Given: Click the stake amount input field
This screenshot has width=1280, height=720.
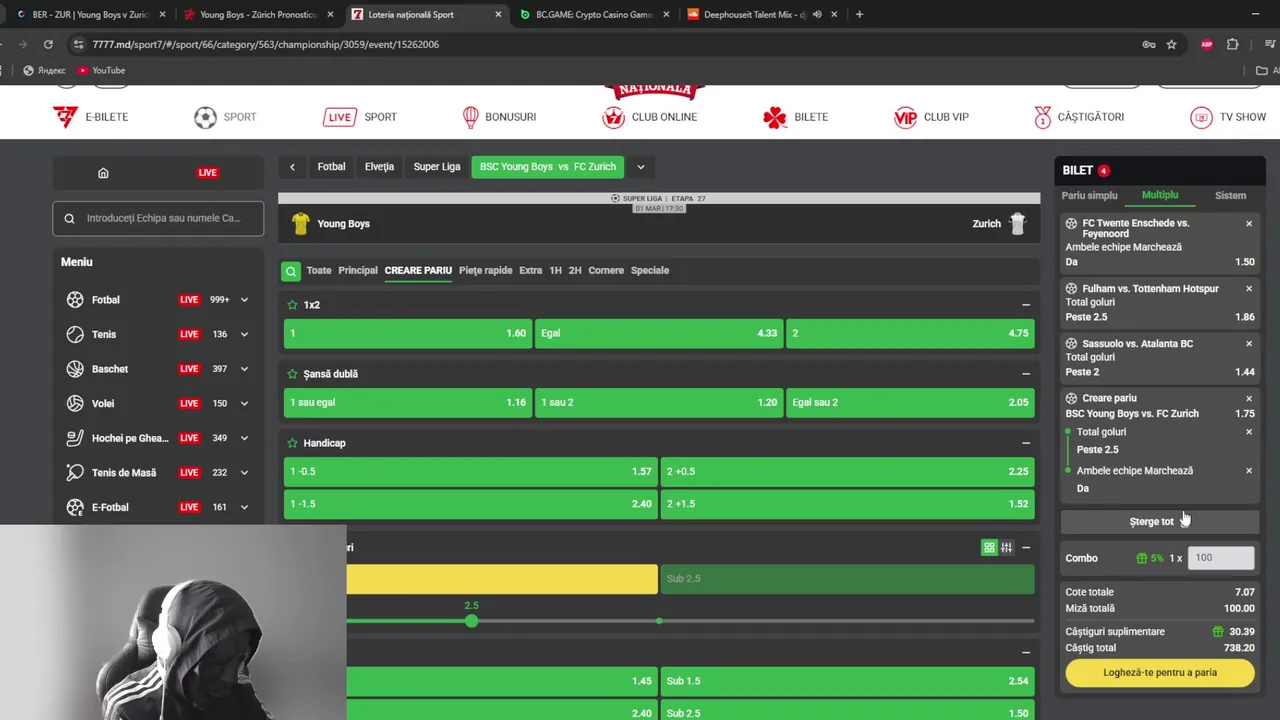Looking at the screenshot, I should tap(1221, 558).
